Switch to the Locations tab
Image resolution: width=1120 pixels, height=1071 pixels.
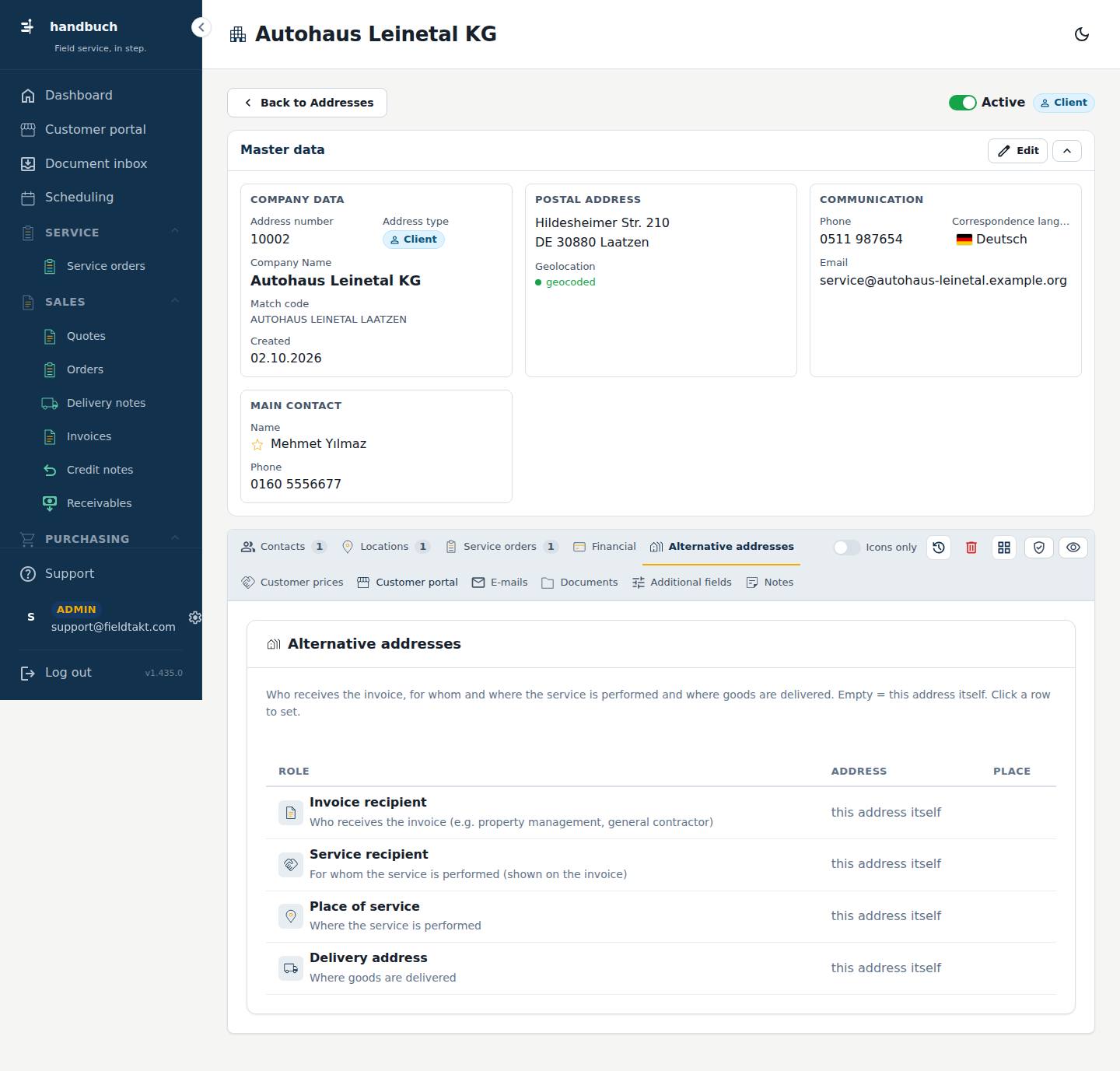click(x=386, y=547)
